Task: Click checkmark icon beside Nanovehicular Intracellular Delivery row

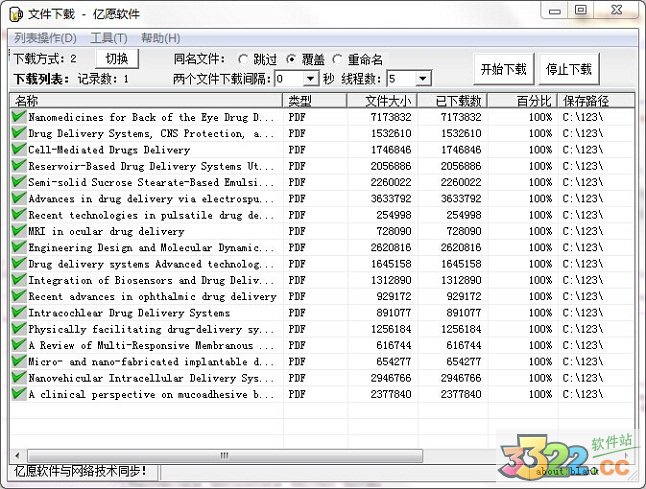Action: (x=19, y=378)
